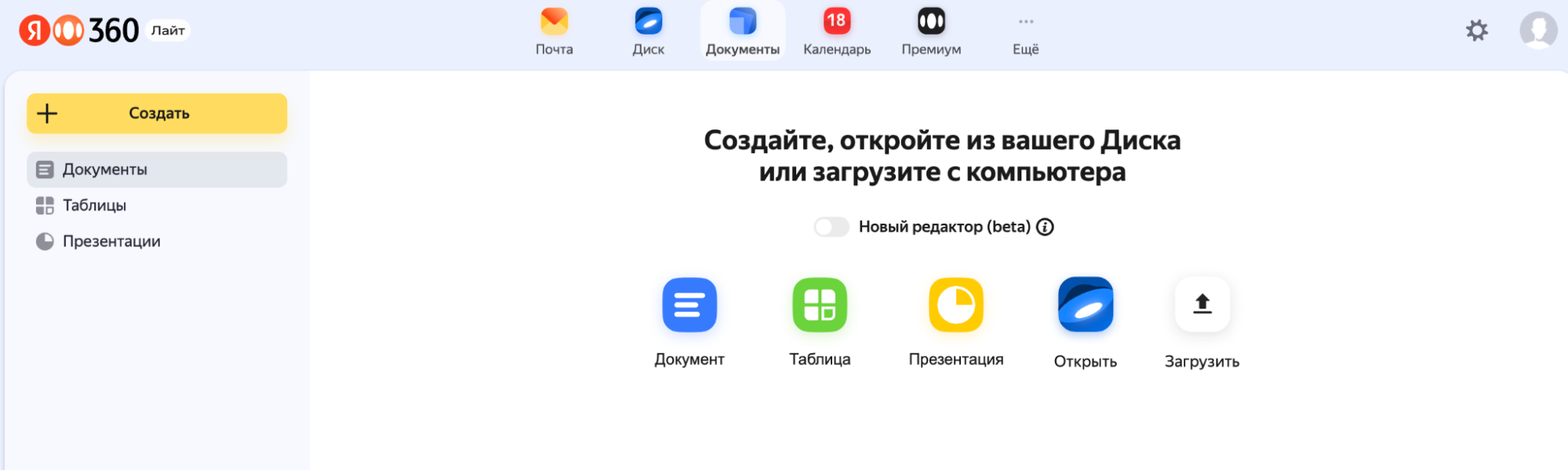
Task: Enable the Новый редактор (beta) toggle
Action: point(831,227)
